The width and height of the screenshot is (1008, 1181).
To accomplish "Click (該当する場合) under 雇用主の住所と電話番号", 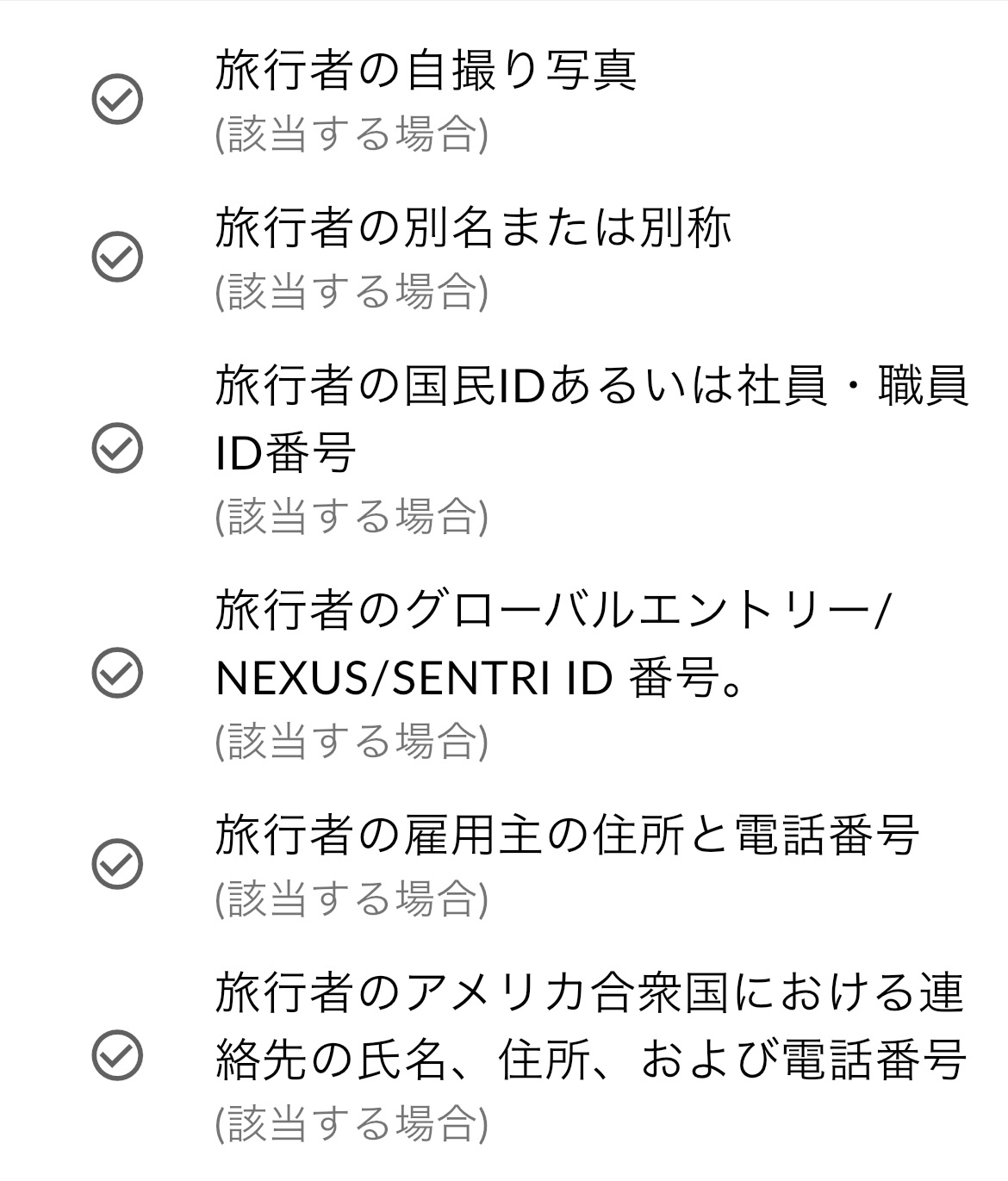I will [352, 898].
